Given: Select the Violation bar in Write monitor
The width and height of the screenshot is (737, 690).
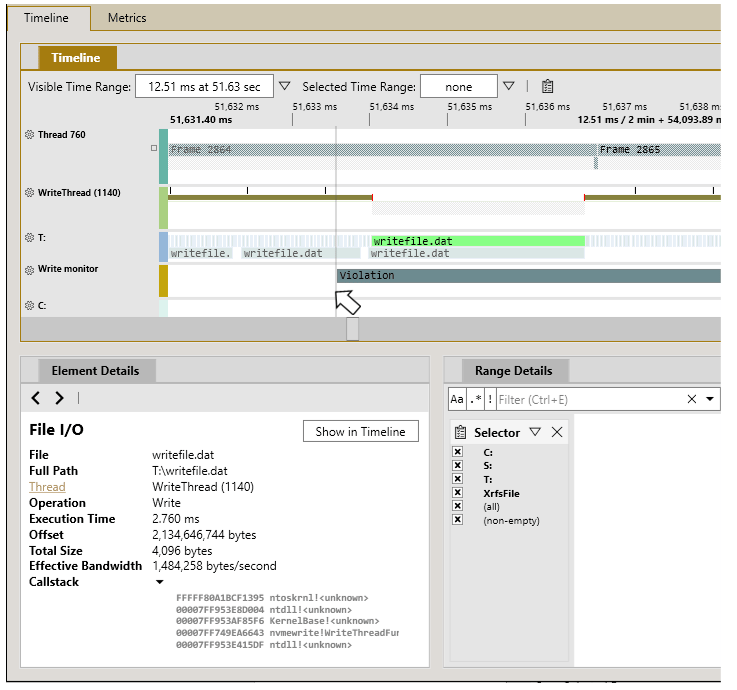Looking at the screenshot, I should pyautogui.click(x=529, y=276).
